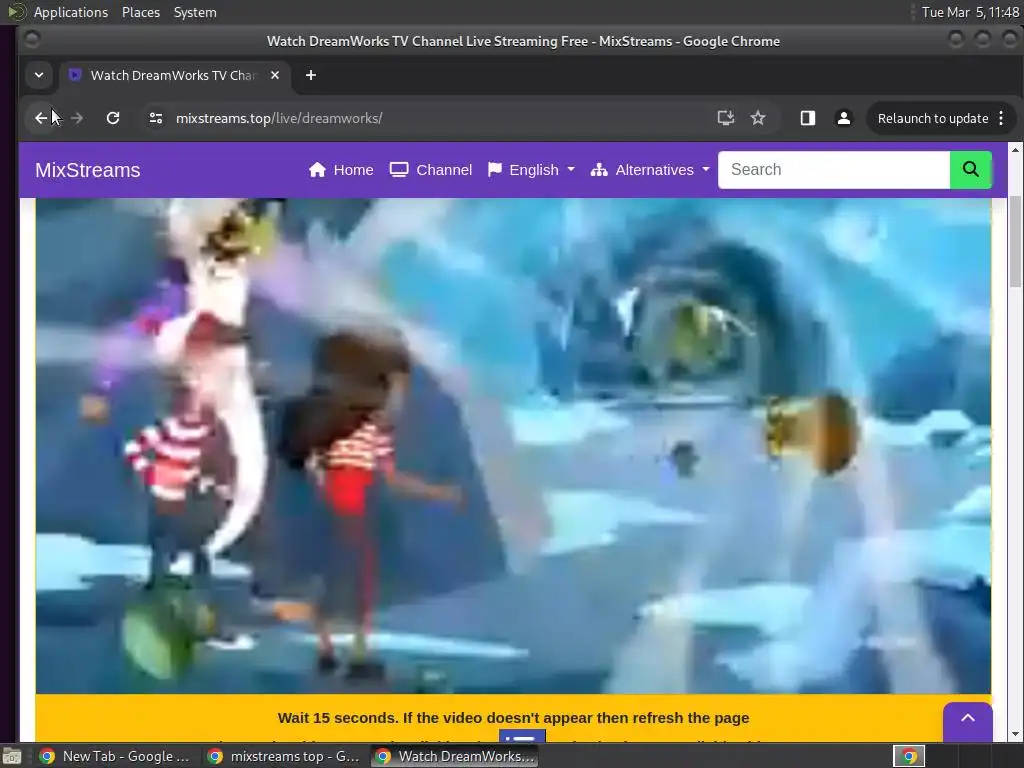
Task: Open site information icon in address bar
Action: 155,118
